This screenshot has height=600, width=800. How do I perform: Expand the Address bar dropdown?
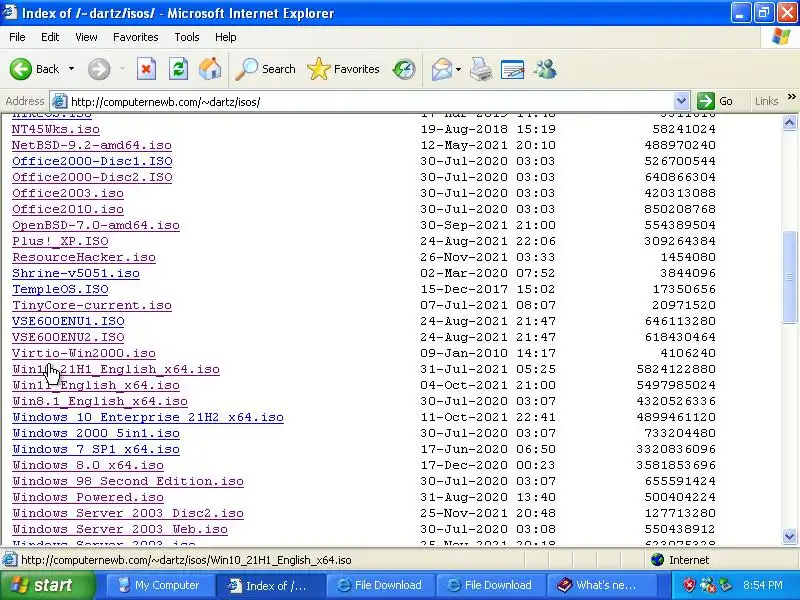[681, 102]
